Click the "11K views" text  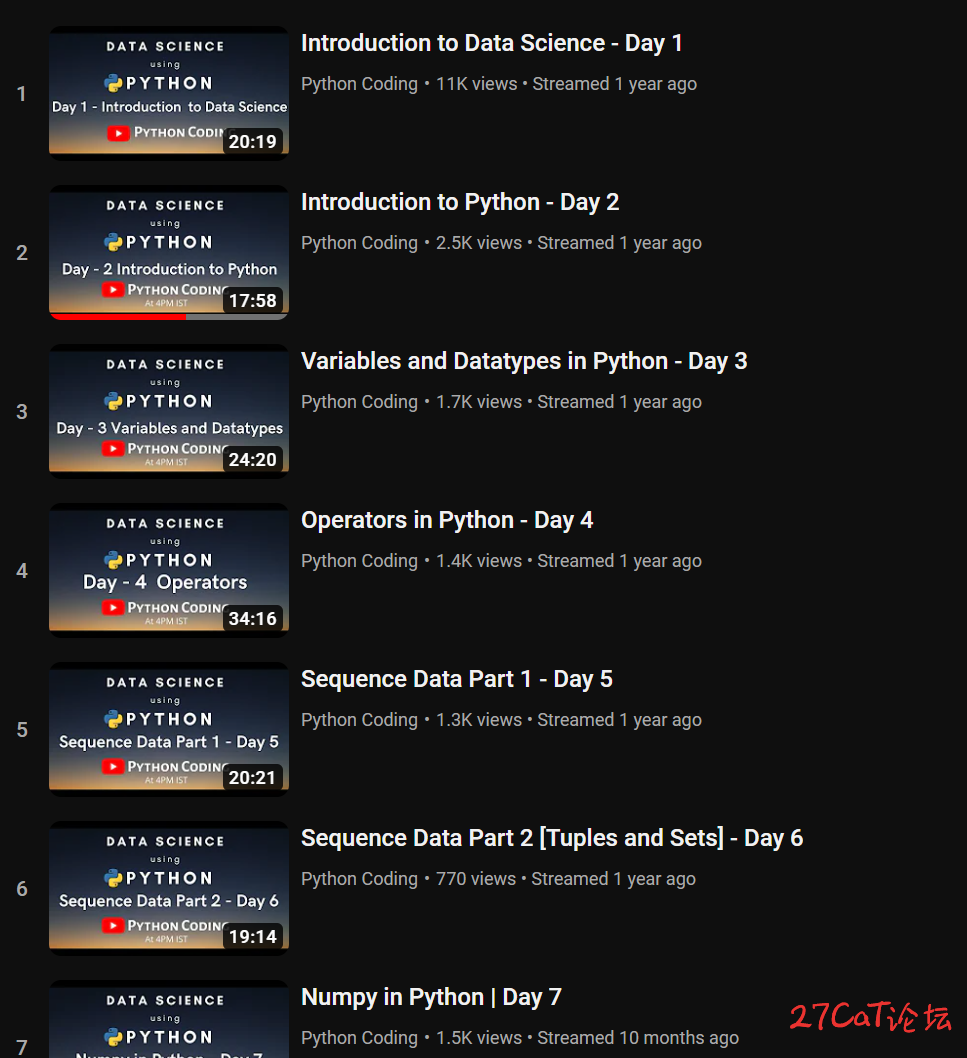(x=476, y=84)
